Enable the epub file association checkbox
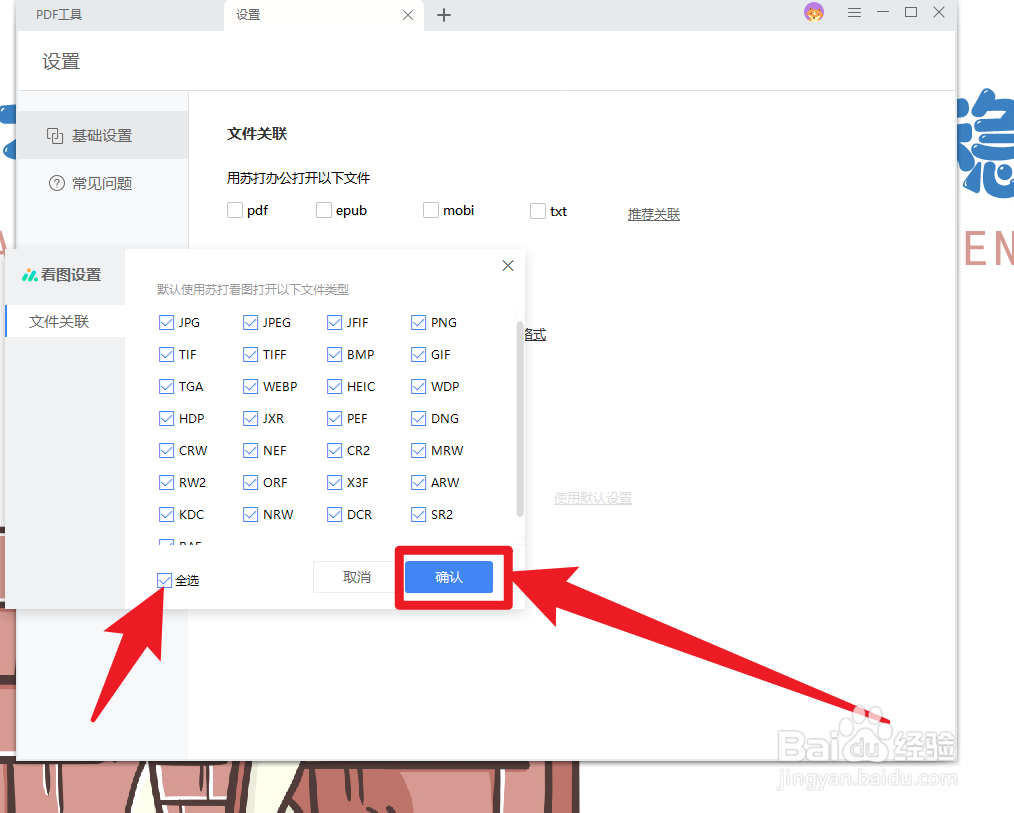1014x813 pixels. pyautogui.click(x=323, y=210)
